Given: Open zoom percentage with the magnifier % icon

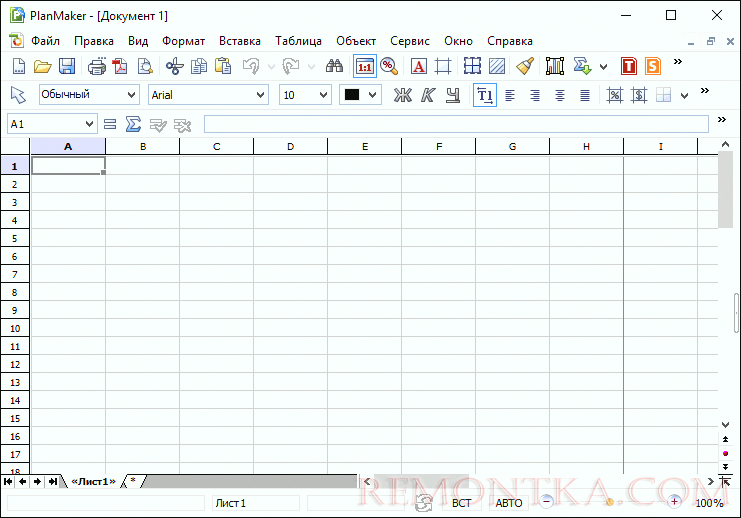Looking at the screenshot, I should coord(389,66).
